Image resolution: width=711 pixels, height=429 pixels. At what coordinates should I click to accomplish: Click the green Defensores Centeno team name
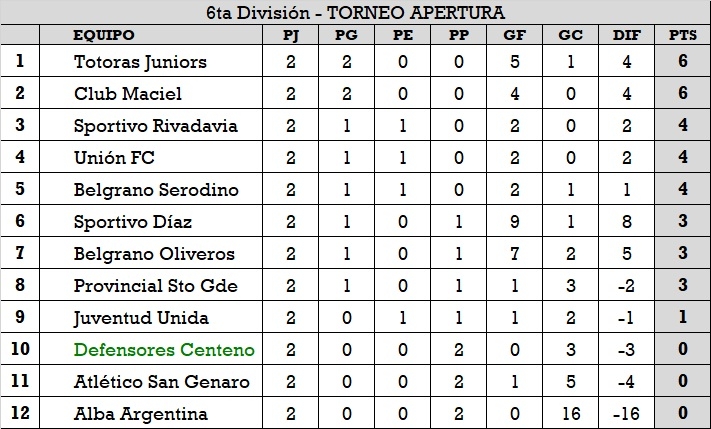[164, 350]
